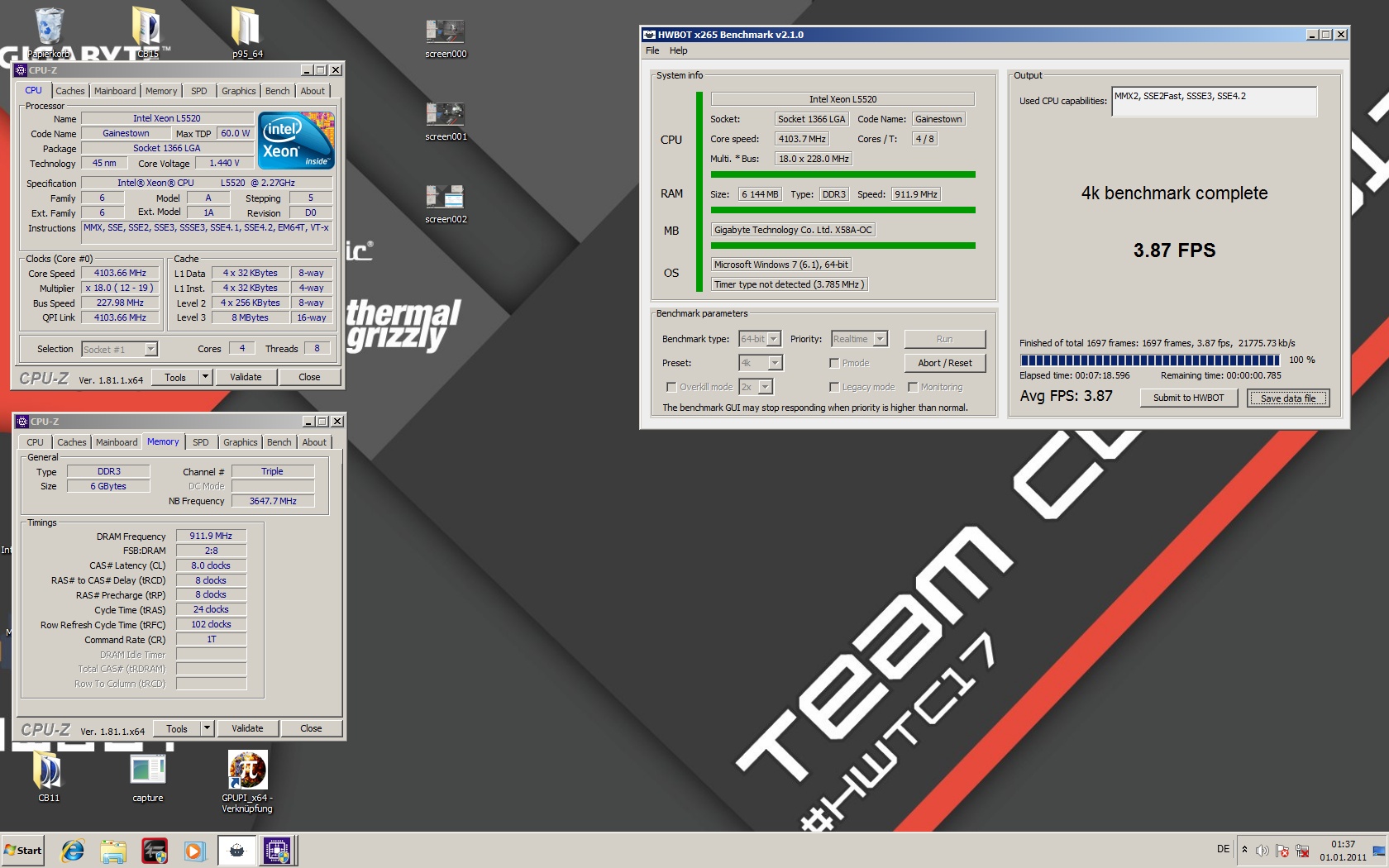This screenshot has height=868, width=1389.
Task: Toggle the Overkill mode checkbox
Action: (671, 387)
